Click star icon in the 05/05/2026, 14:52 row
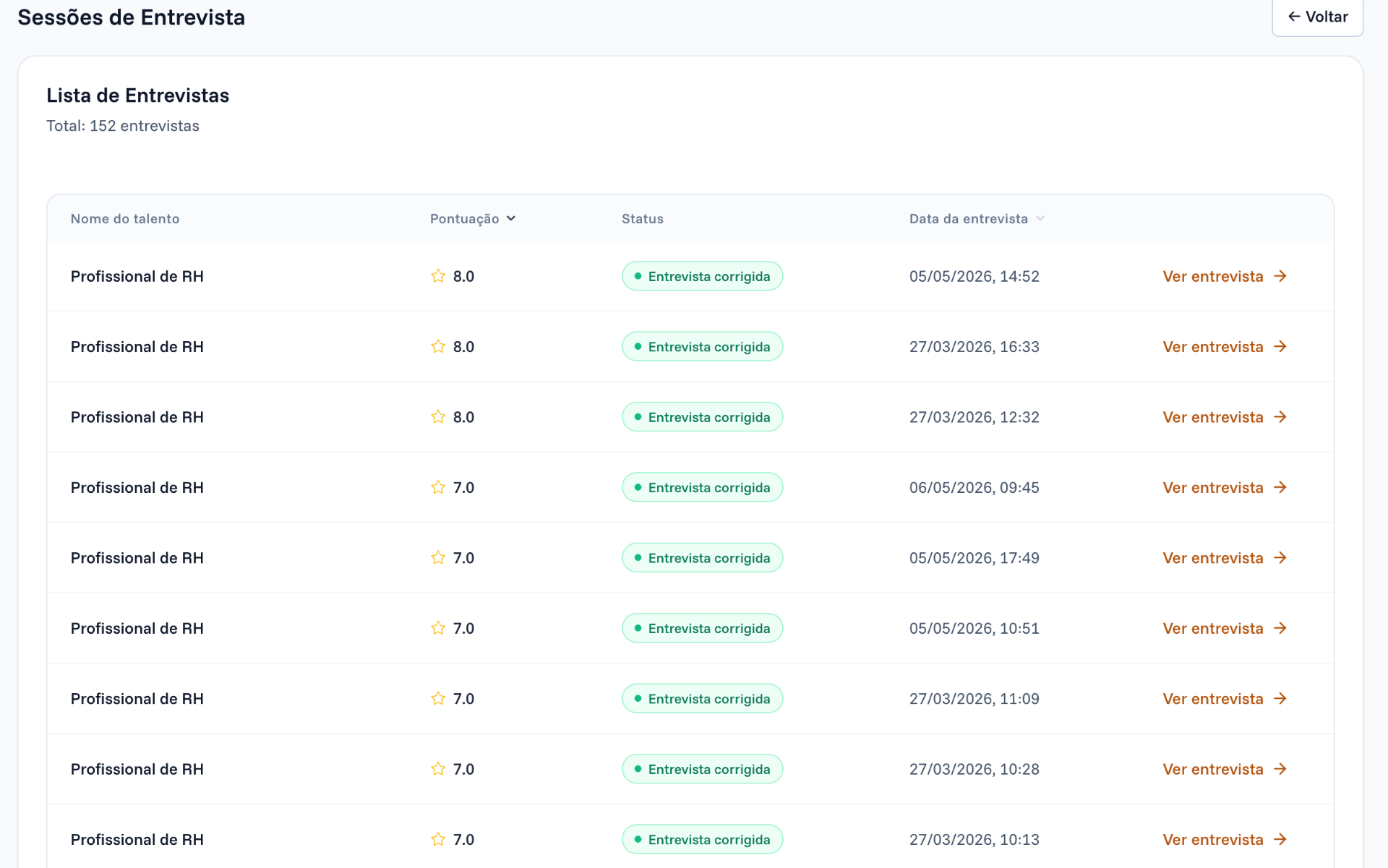 438,276
